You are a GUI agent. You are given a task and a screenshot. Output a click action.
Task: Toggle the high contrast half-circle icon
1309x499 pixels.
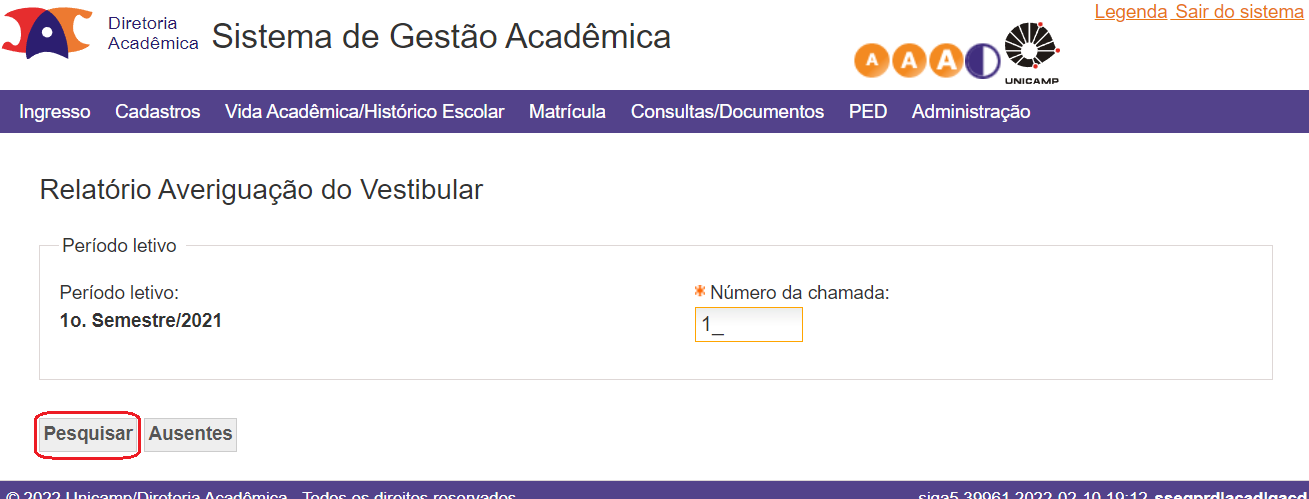coord(982,61)
